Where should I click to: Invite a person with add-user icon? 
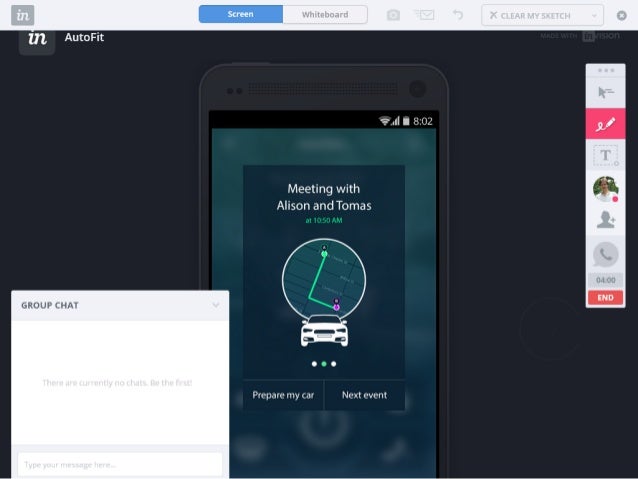click(605, 220)
